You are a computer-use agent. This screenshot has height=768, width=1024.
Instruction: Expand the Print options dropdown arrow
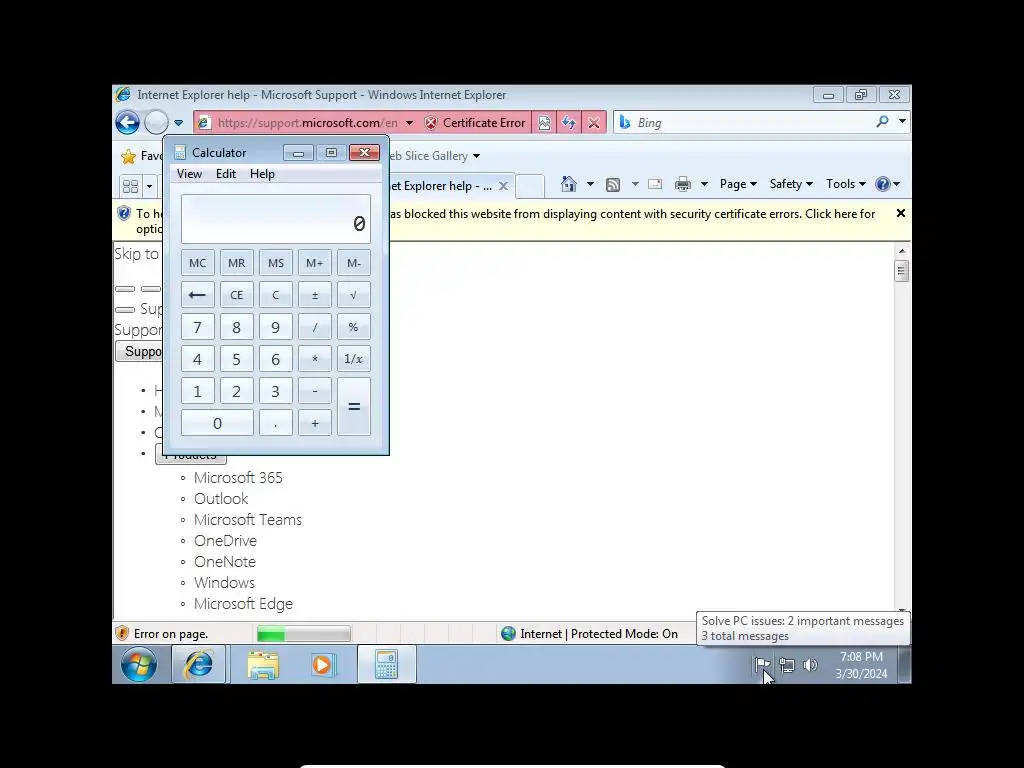coord(704,184)
